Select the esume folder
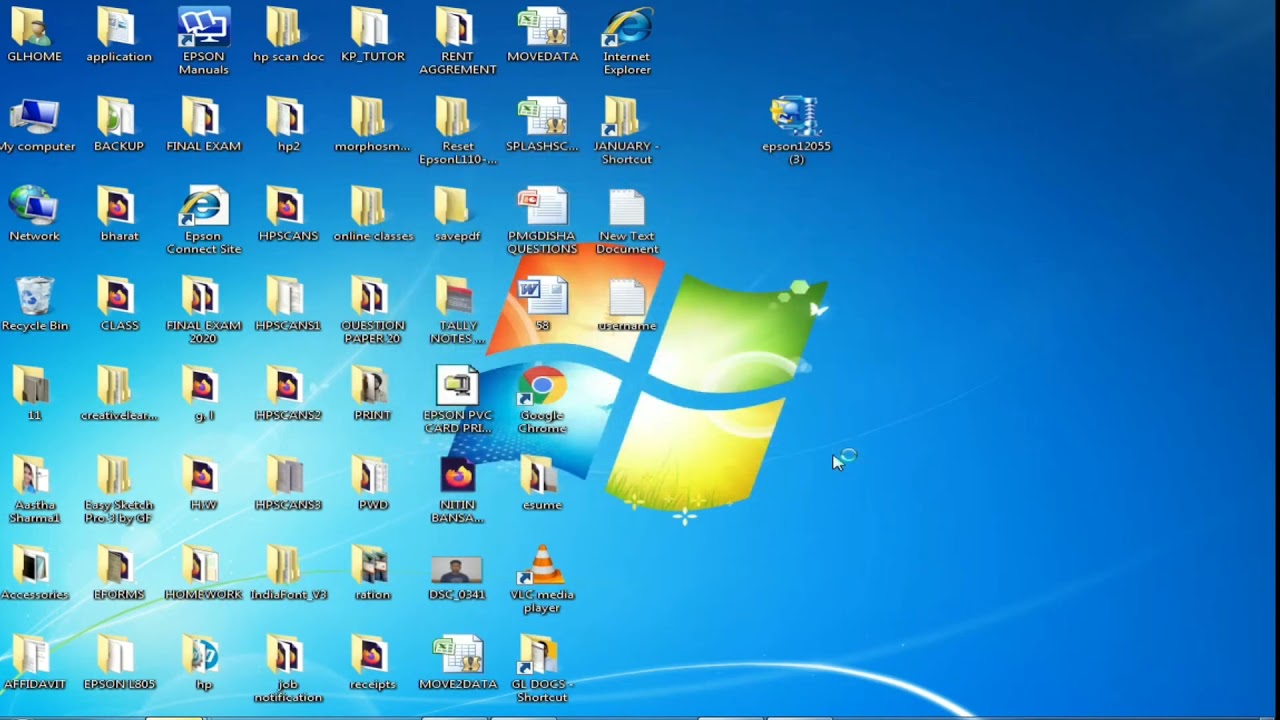This screenshot has height=720, width=1280. point(542,483)
